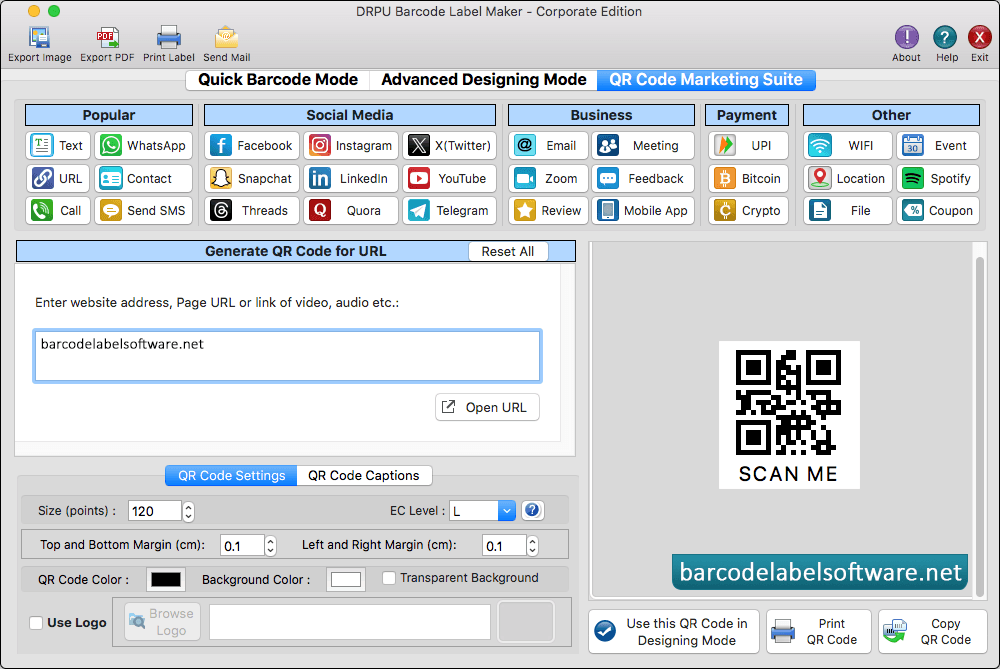
Task: Click Use this QR Code in Designing Mode
Action: pos(673,631)
